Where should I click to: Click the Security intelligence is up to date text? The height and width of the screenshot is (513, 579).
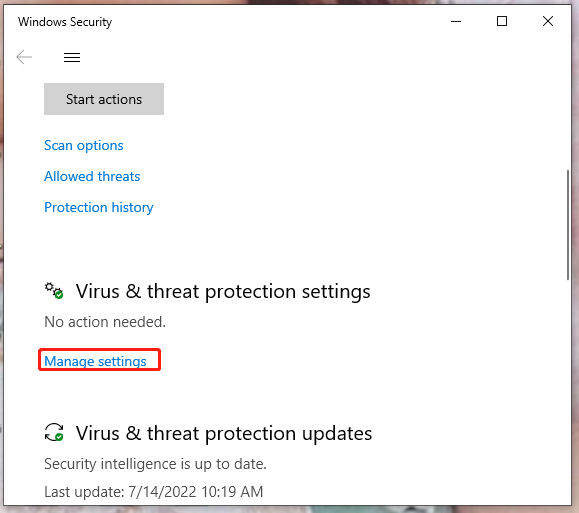tap(155, 464)
